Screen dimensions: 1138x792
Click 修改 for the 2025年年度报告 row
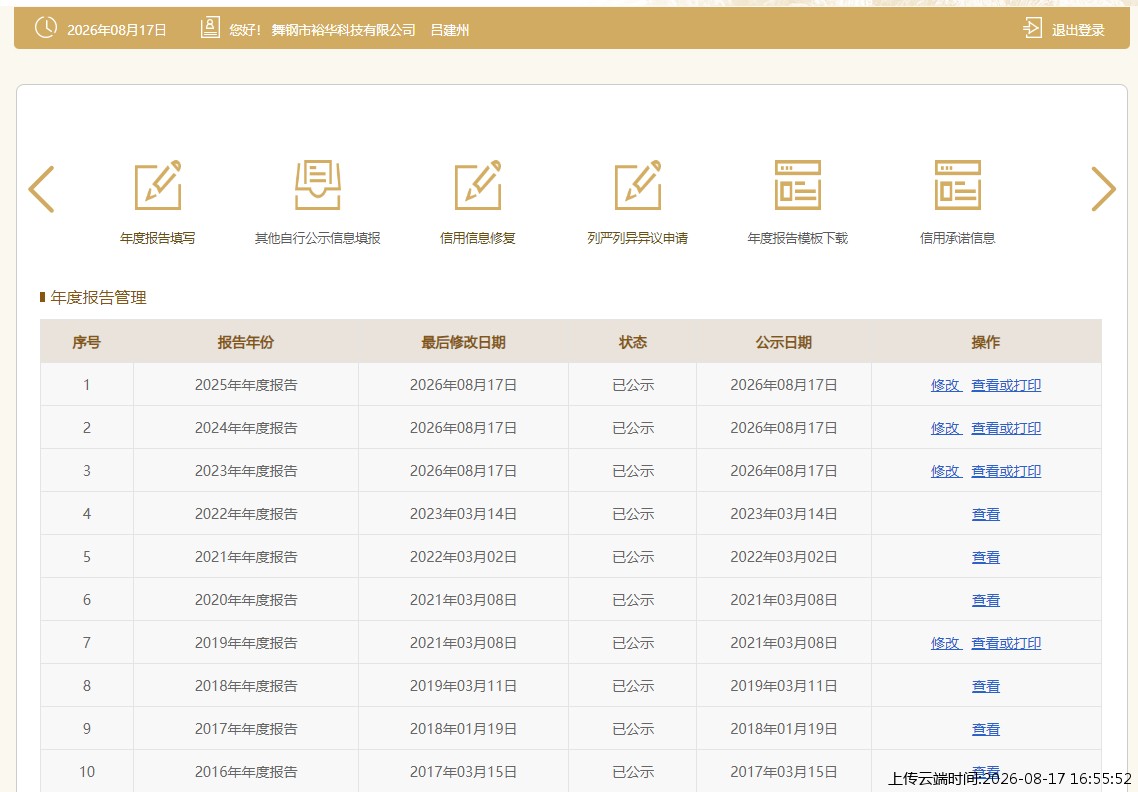946,385
